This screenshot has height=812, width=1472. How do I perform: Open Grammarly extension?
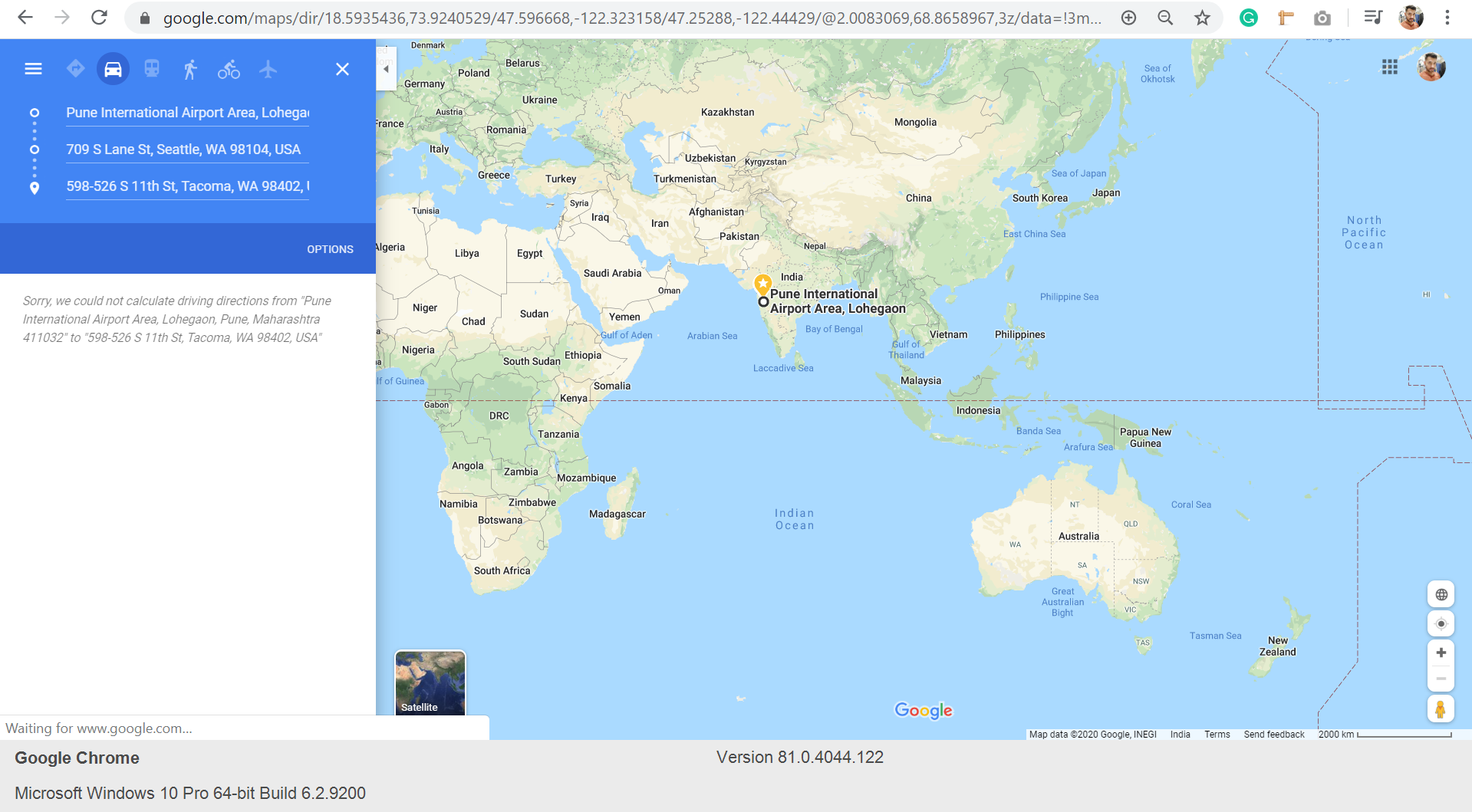coord(1249,18)
